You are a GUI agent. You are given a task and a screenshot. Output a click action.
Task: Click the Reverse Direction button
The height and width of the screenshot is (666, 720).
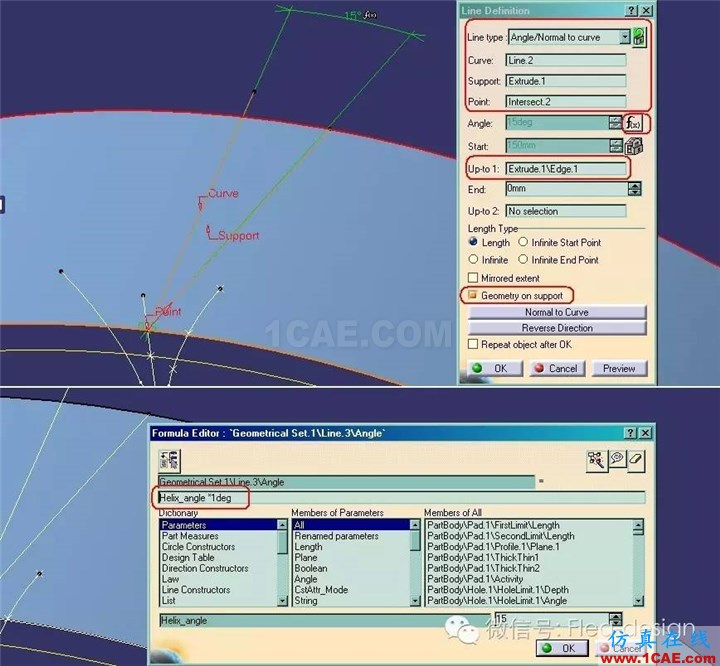[557, 328]
